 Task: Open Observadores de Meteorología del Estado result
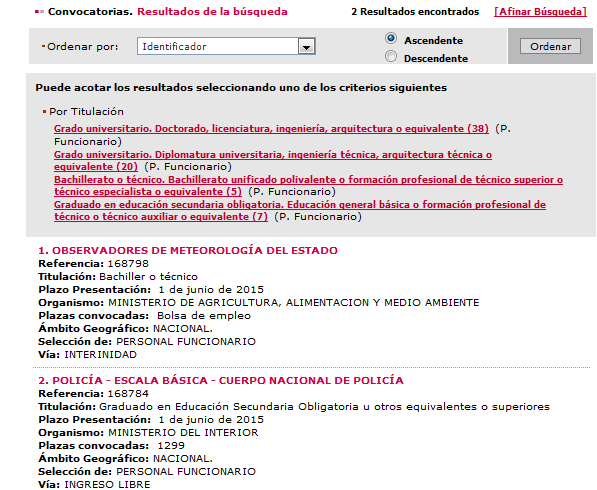point(188,251)
